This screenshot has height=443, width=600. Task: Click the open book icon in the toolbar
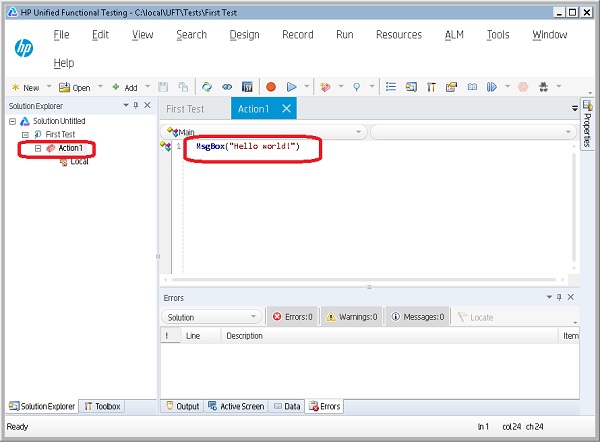472,87
